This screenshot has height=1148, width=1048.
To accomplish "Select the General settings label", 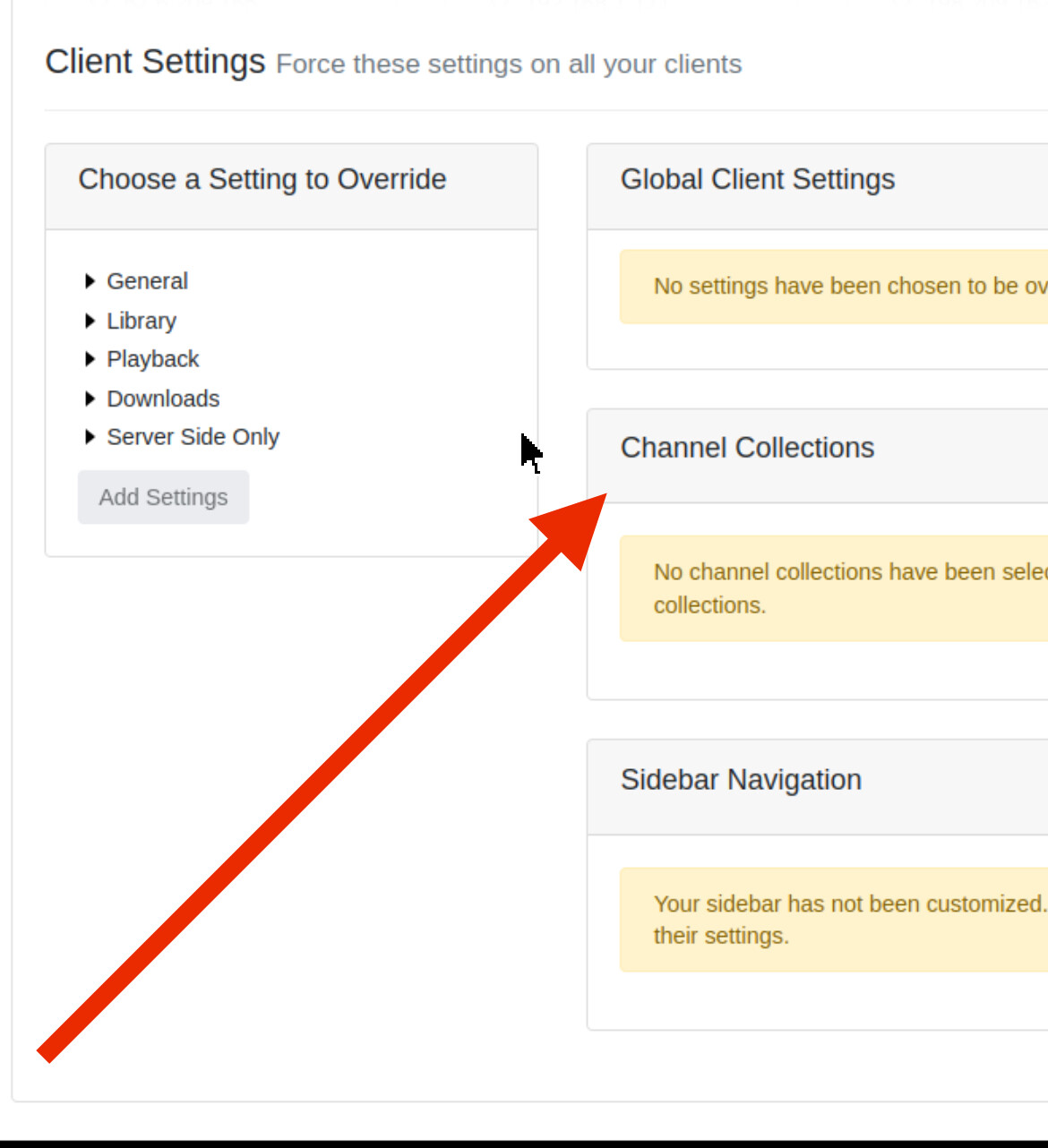I will point(147,281).
